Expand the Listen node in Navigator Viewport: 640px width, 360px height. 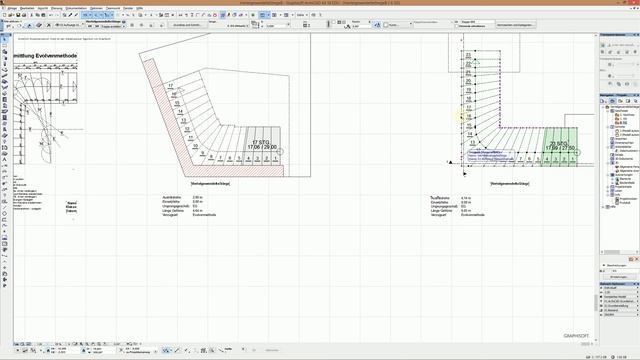pos(608,191)
